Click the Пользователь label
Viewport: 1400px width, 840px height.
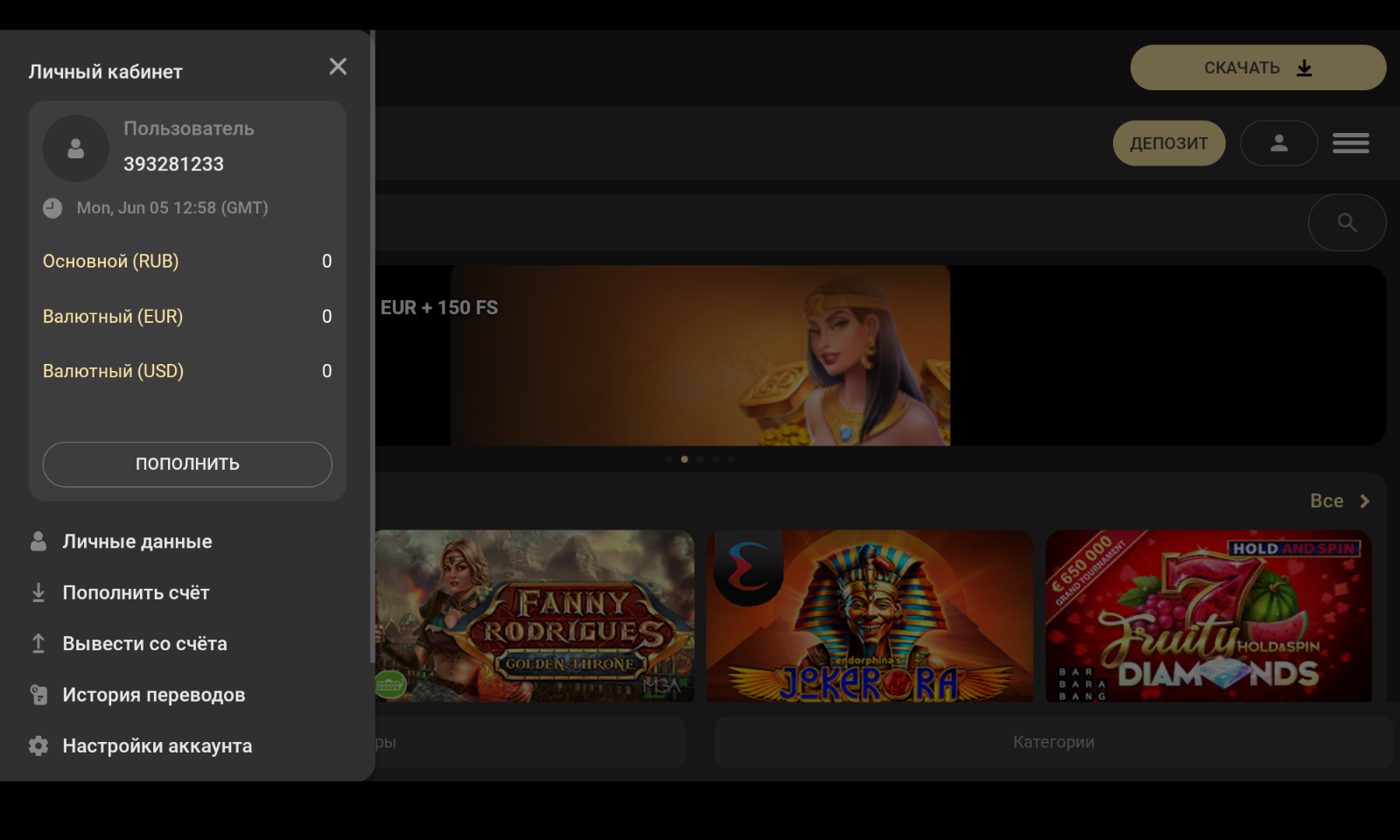pos(189,129)
